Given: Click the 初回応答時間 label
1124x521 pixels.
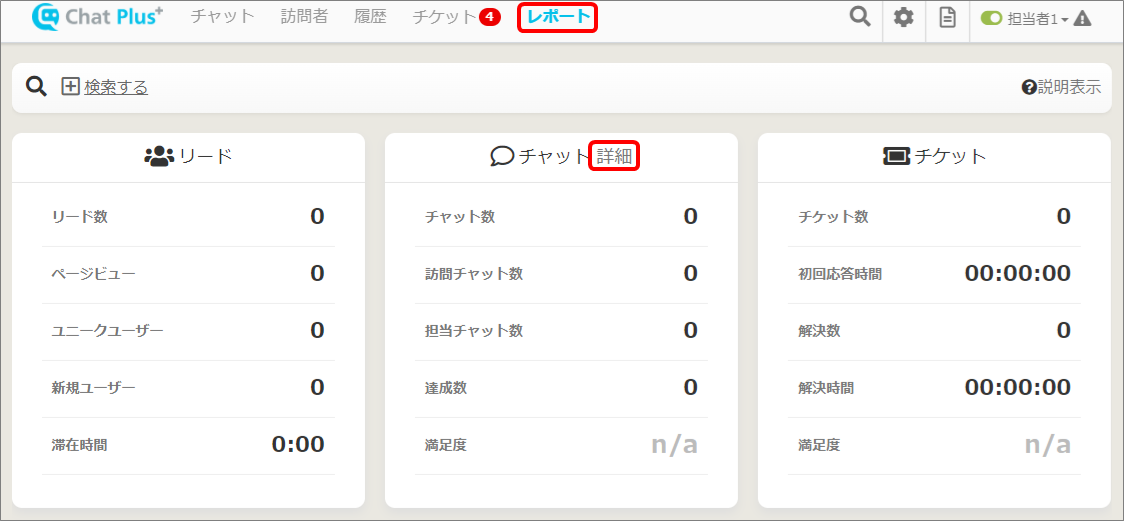Looking at the screenshot, I should point(840,274).
